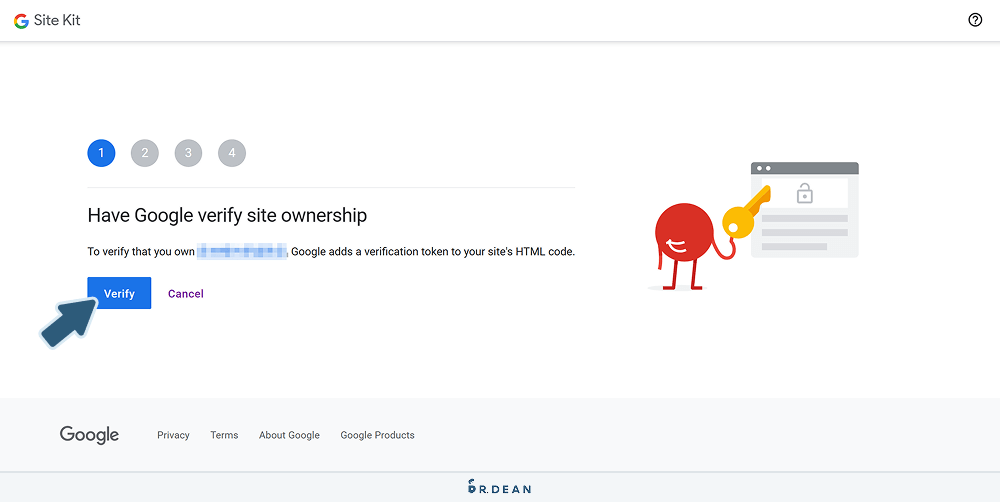The height and width of the screenshot is (502, 1000).
Task: Select step 1 circle
Action: [101, 153]
